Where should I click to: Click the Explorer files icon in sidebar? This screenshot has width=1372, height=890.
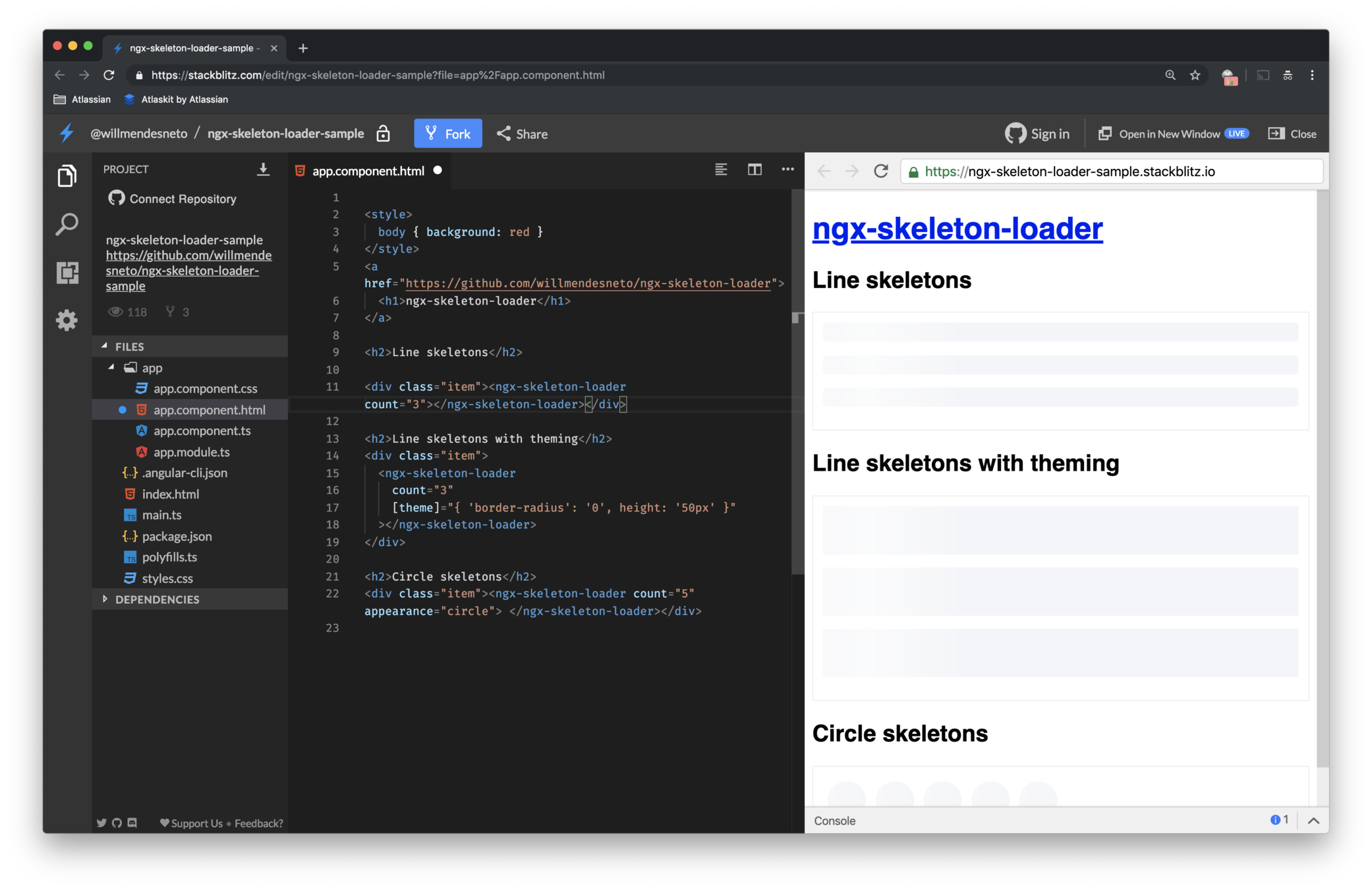click(67, 176)
